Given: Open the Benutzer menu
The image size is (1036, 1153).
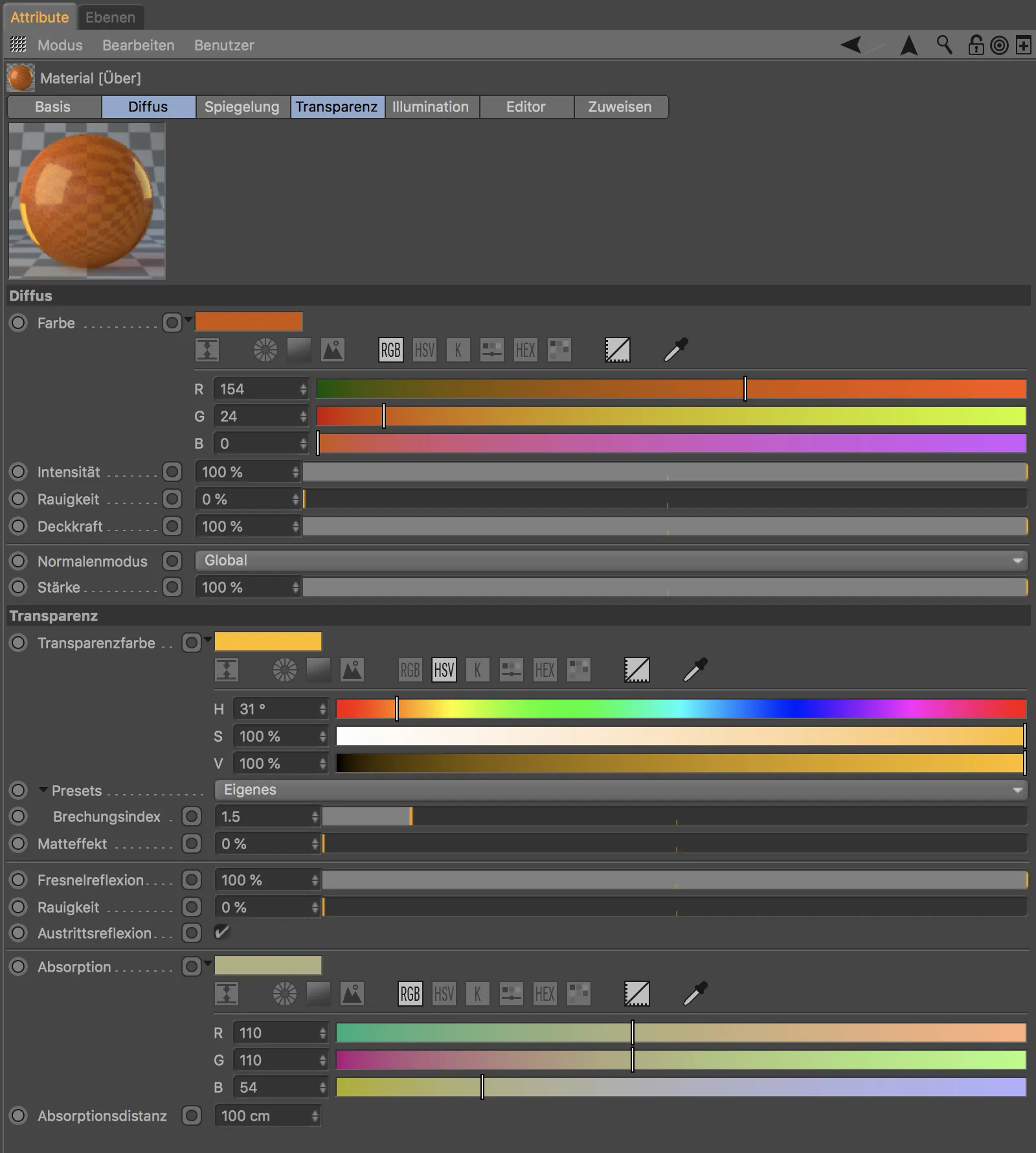Looking at the screenshot, I should (x=224, y=45).
